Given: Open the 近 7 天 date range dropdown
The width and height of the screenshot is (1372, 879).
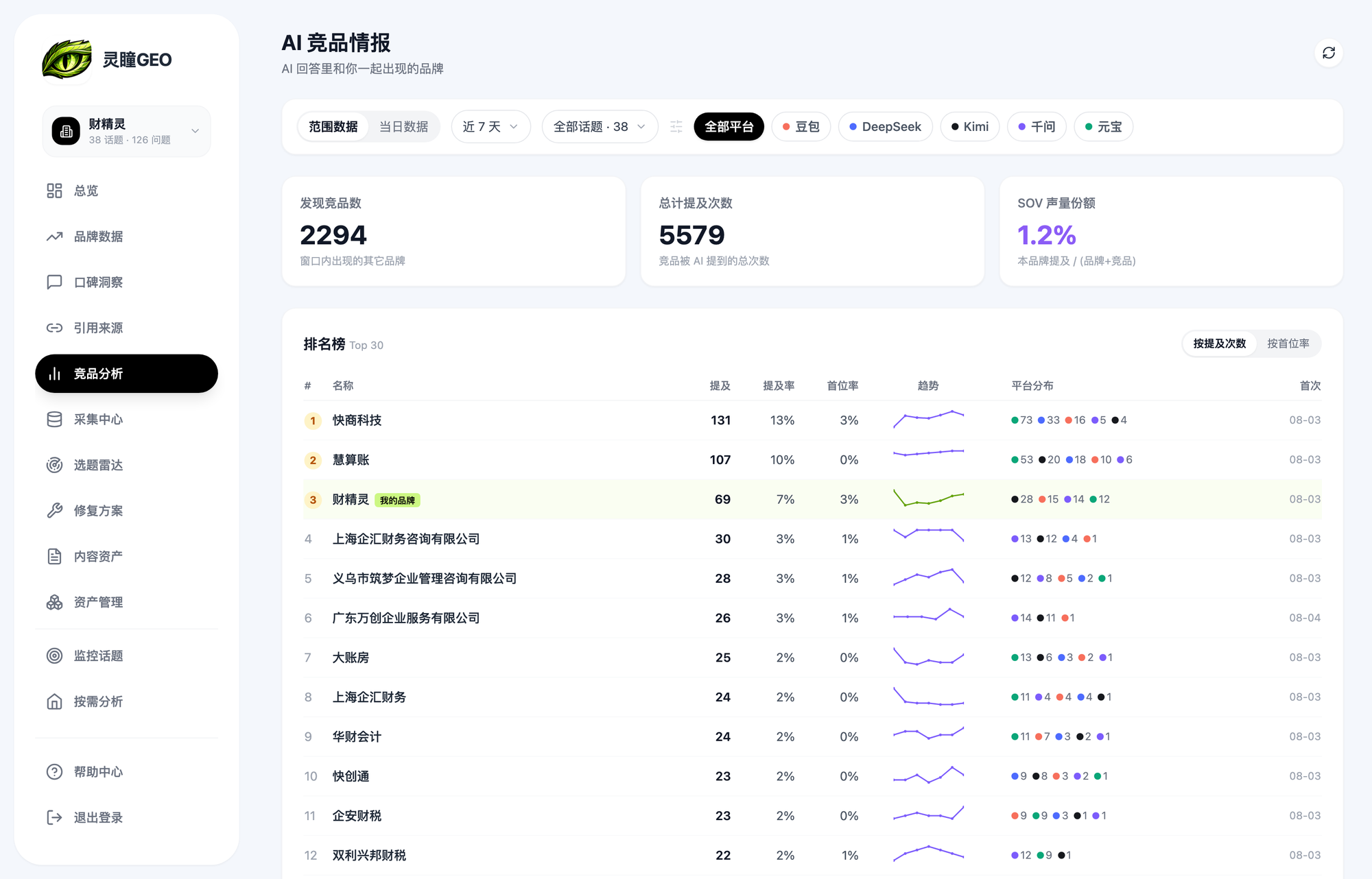Looking at the screenshot, I should point(490,127).
